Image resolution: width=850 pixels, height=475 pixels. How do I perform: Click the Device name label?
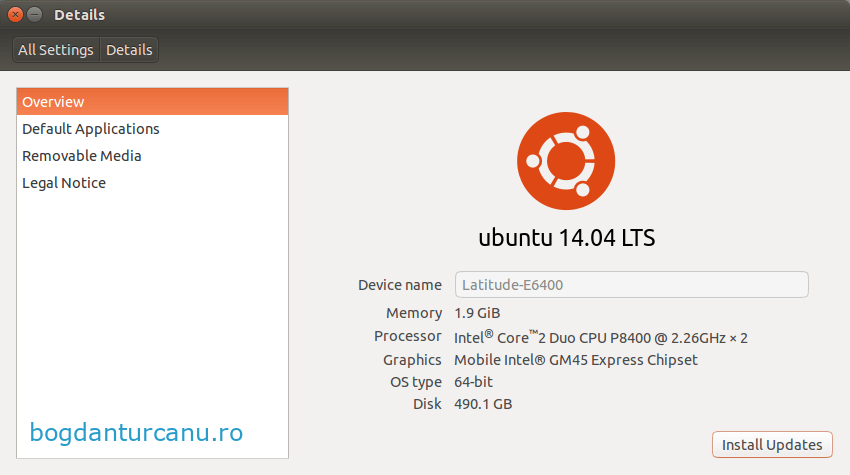pos(399,285)
